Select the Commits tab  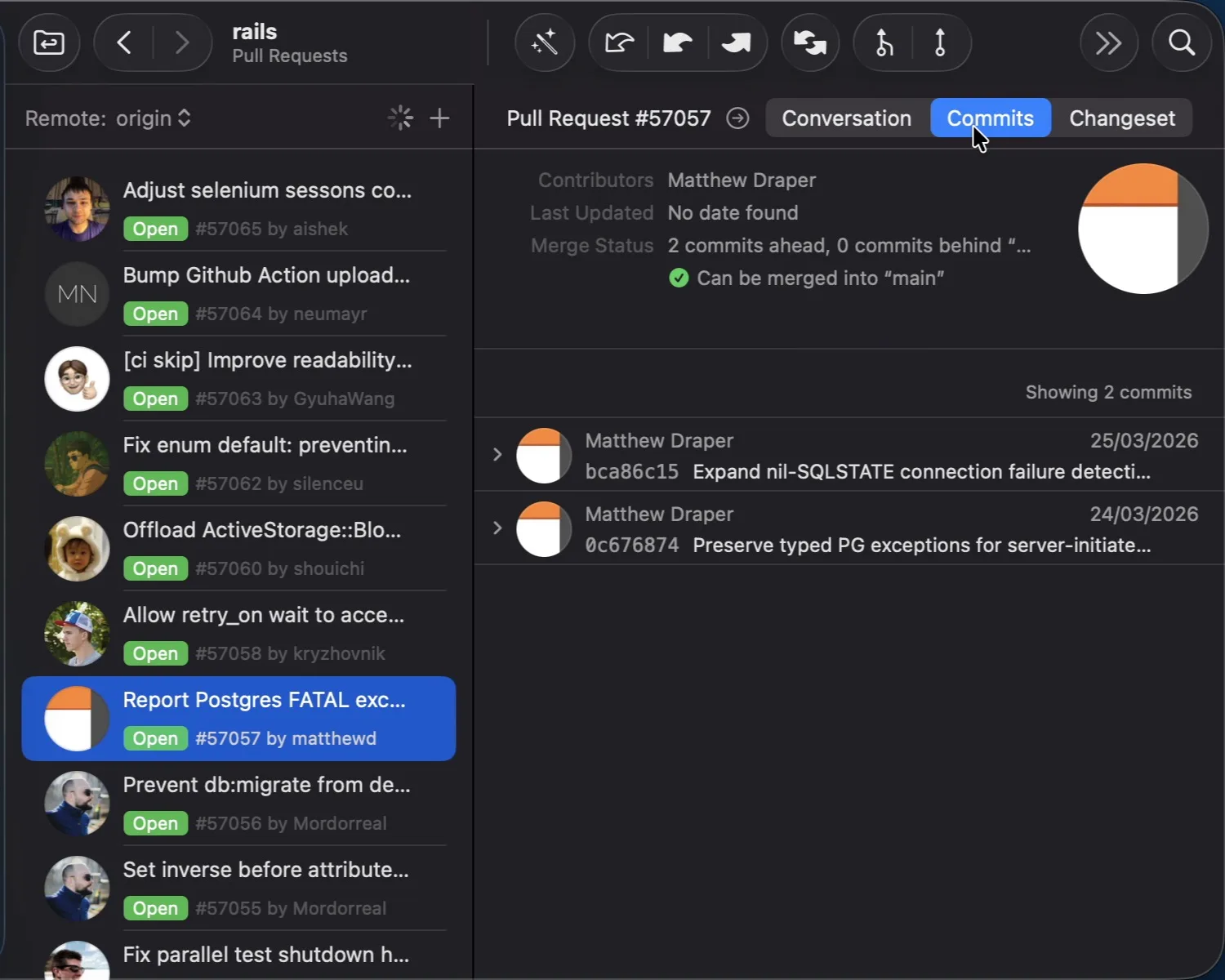coord(991,118)
